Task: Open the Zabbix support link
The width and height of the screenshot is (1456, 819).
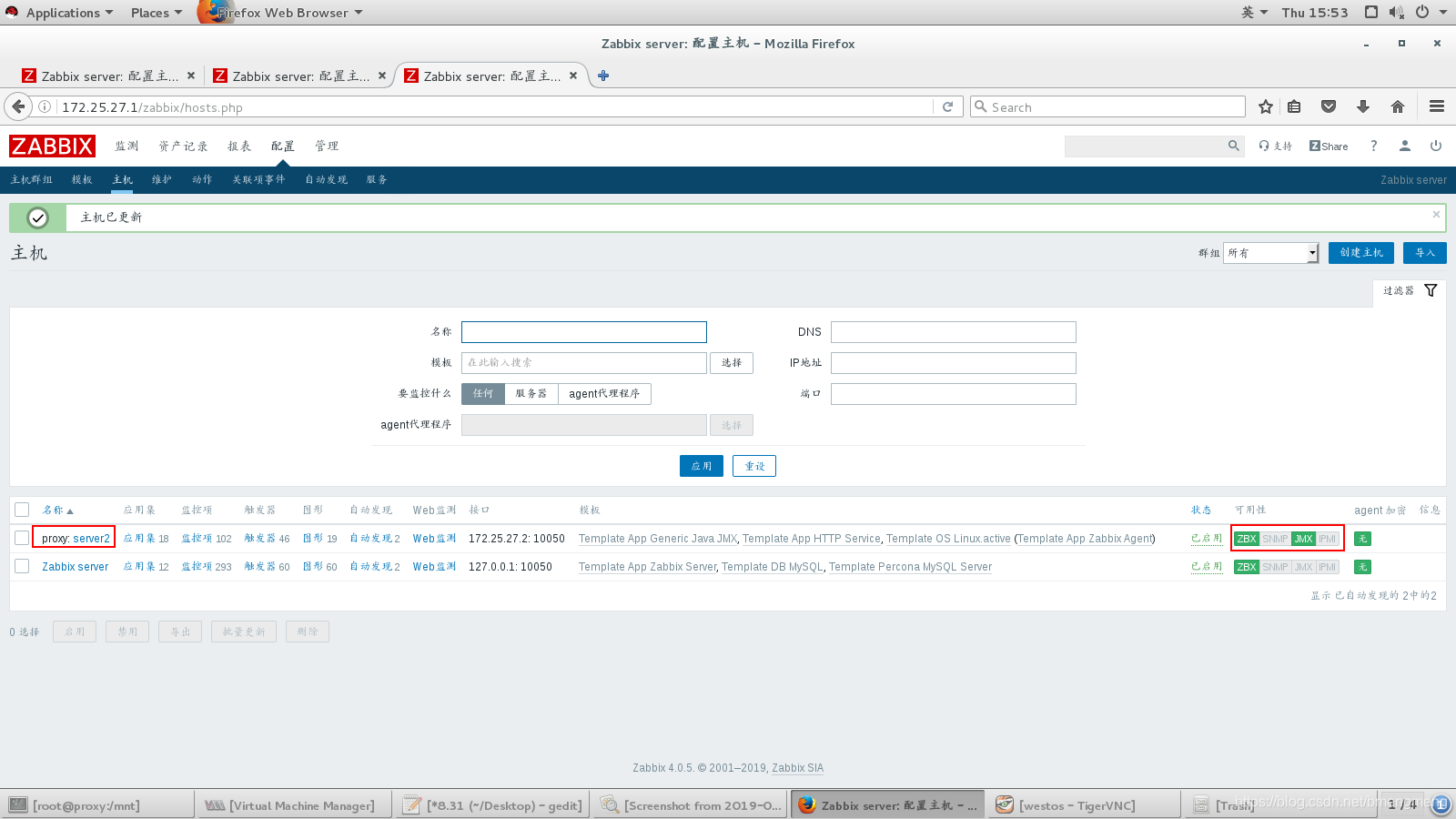Action: (x=1275, y=146)
